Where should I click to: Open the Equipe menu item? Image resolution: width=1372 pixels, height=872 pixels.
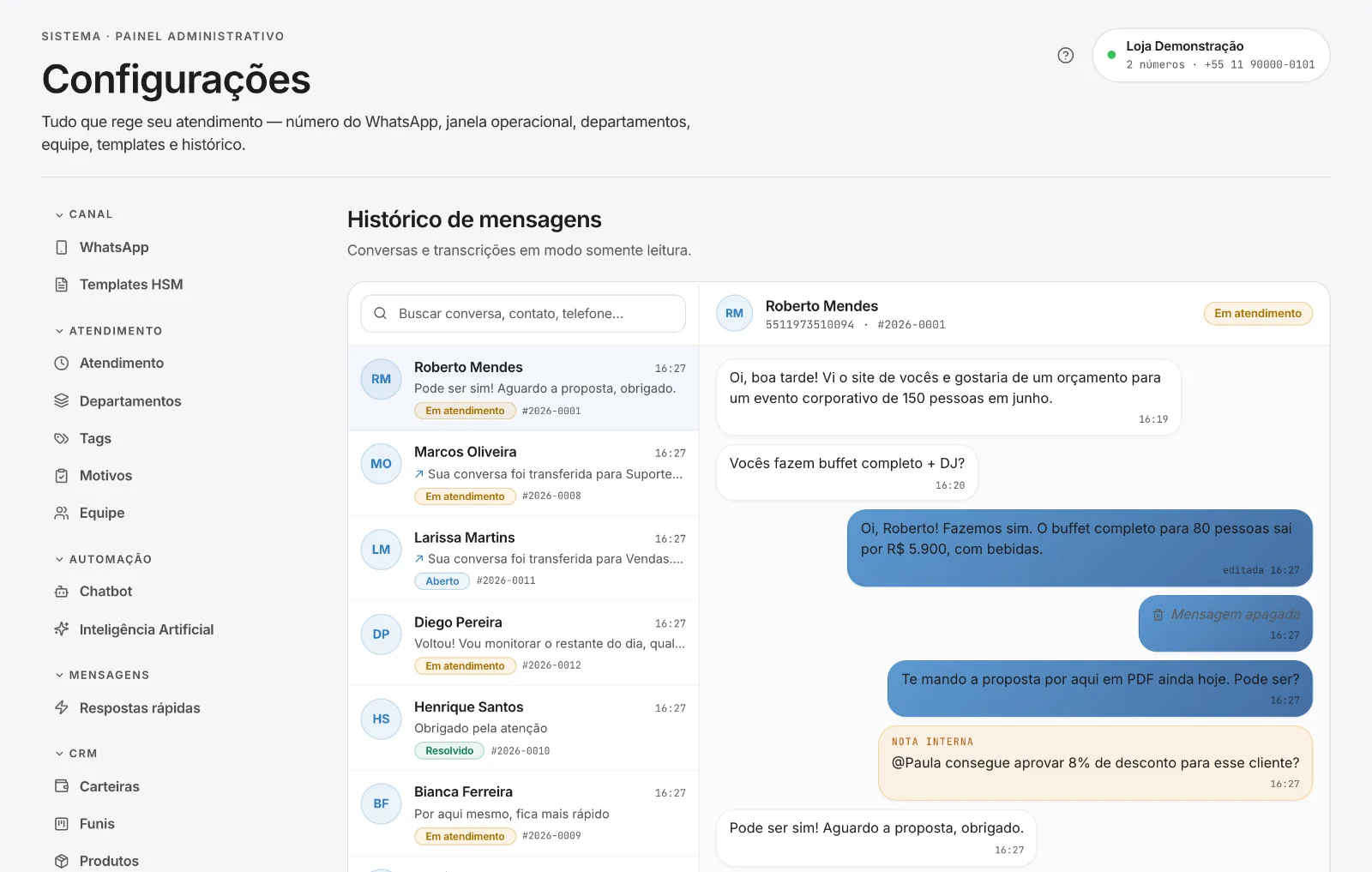click(x=102, y=514)
